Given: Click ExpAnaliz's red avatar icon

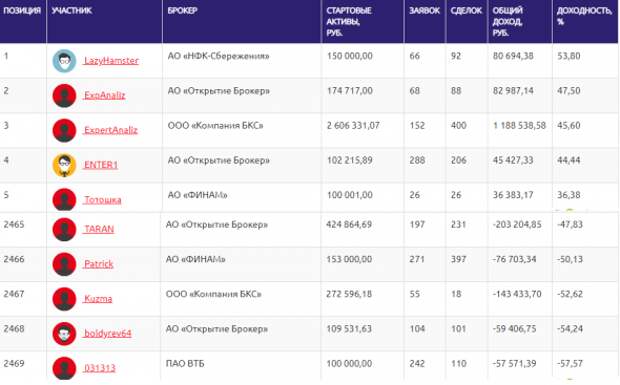Looking at the screenshot, I should [64, 96].
